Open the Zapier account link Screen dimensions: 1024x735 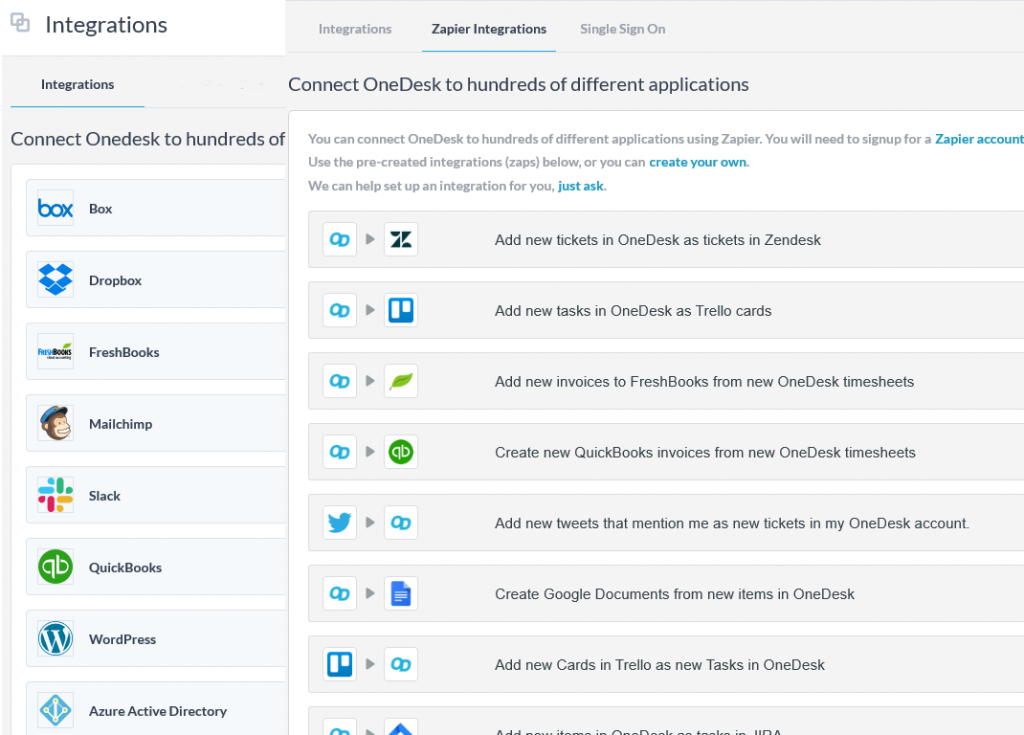[x=978, y=139]
